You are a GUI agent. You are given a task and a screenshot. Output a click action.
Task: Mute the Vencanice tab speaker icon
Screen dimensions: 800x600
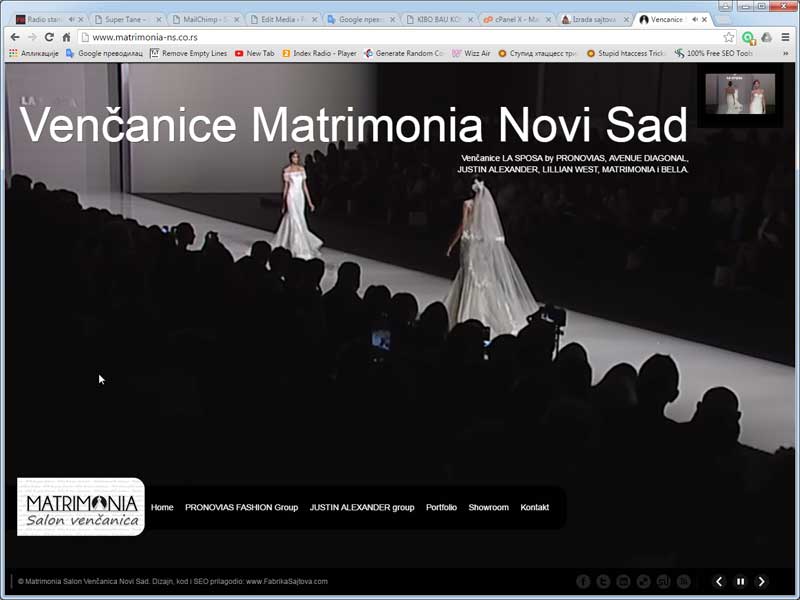694,19
